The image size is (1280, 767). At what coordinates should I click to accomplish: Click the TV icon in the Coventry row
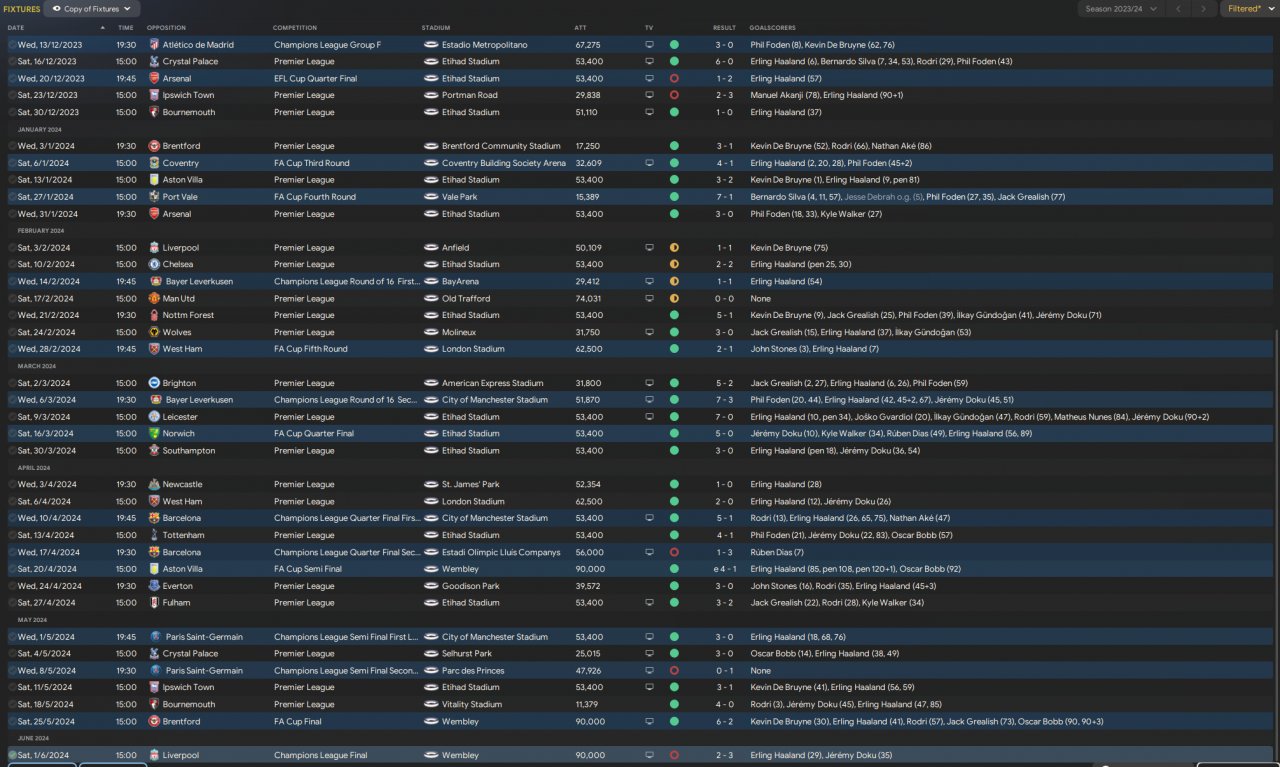[649, 163]
